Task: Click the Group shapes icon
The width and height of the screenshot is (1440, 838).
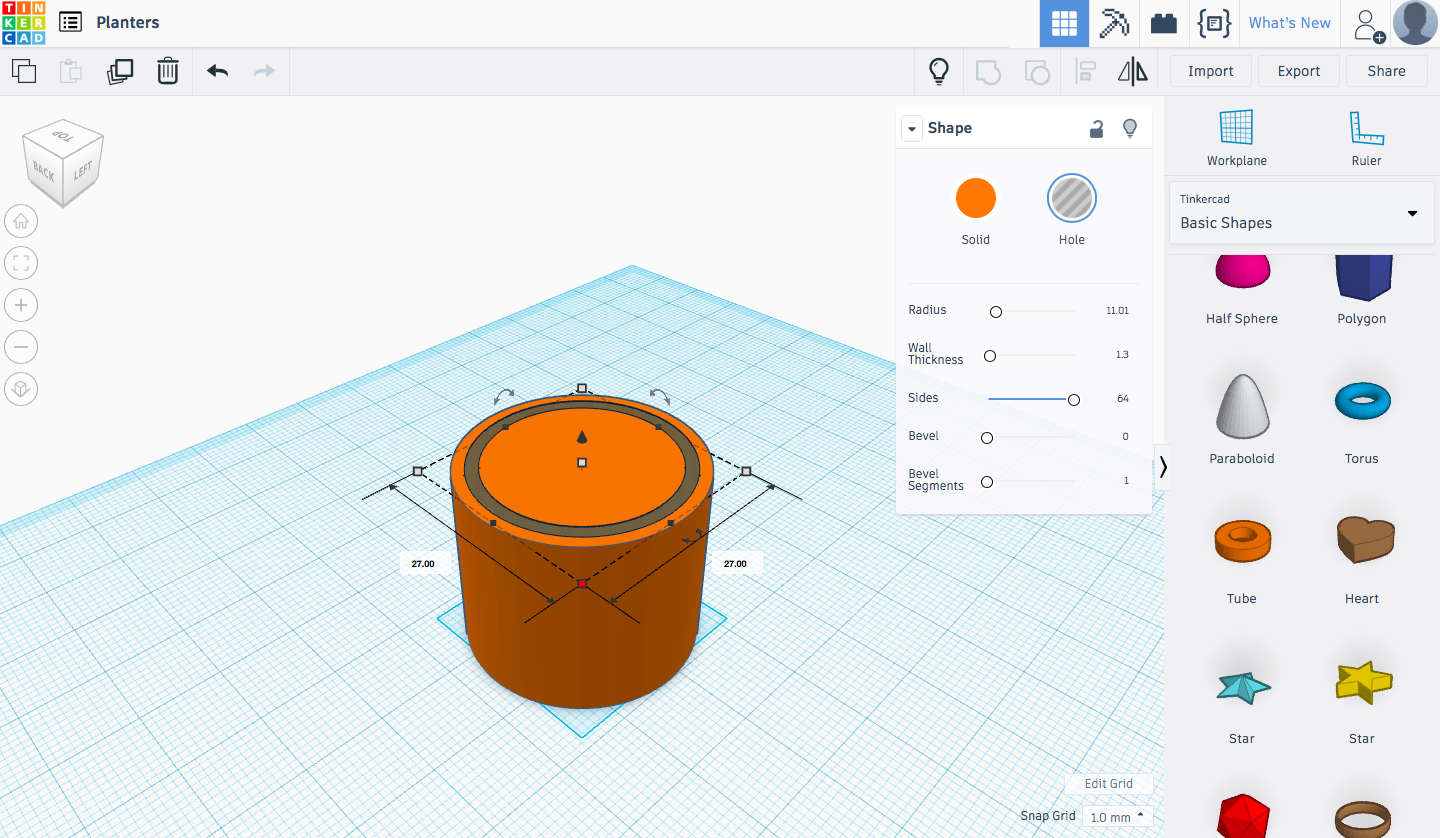Action: click(x=988, y=71)
